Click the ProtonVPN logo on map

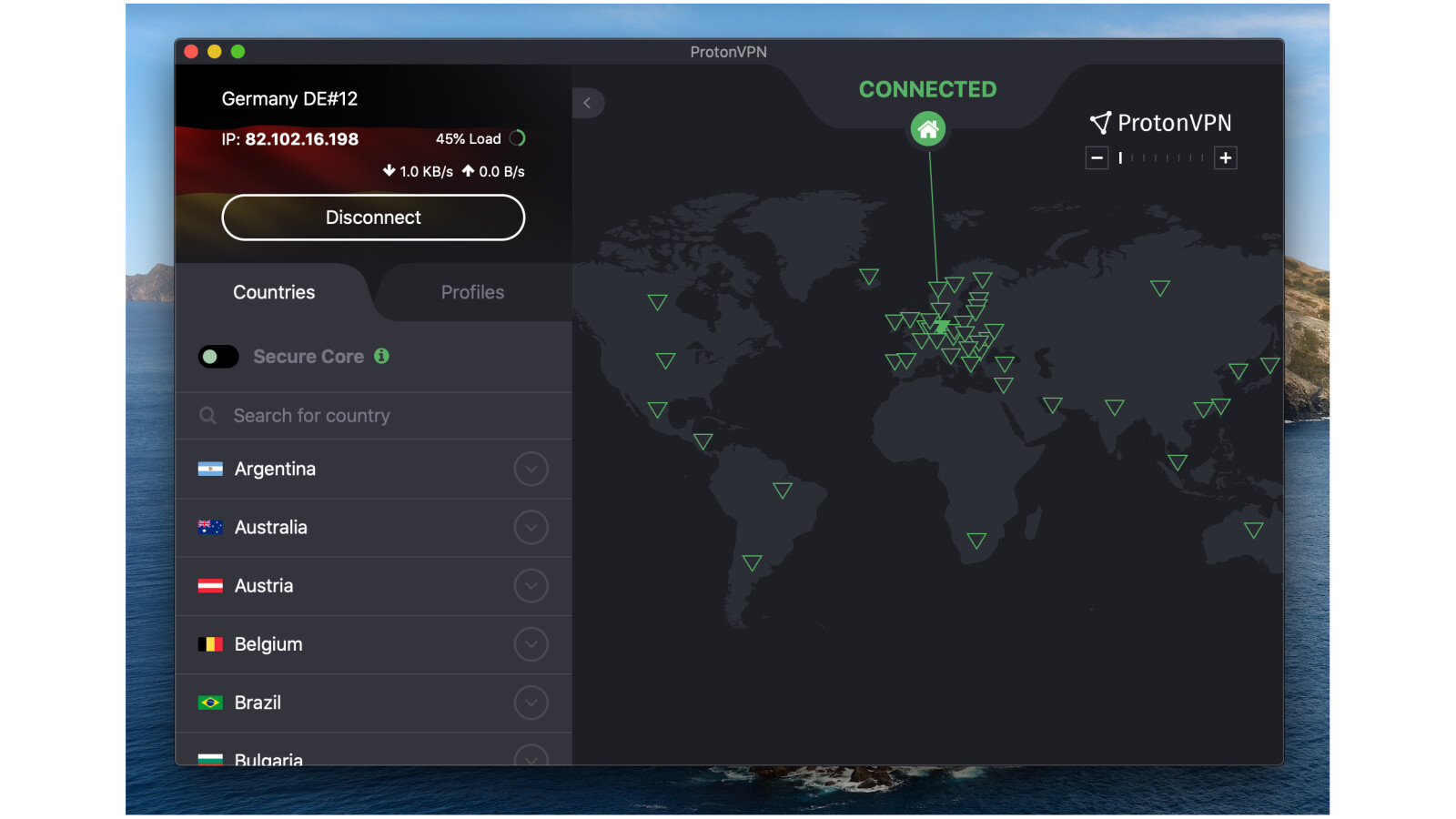(x=1160, y=123)
